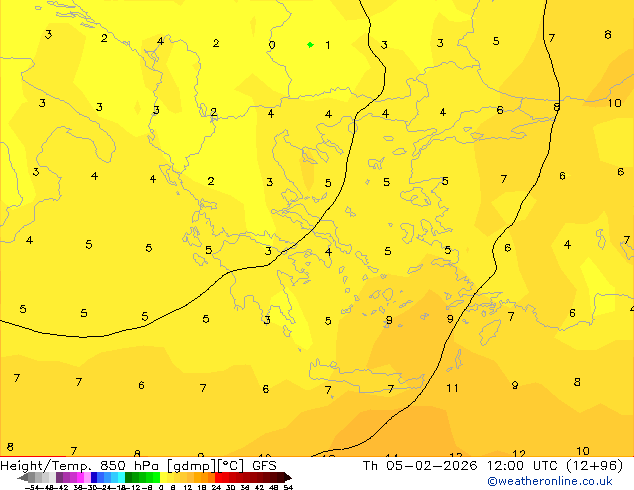634x490 pixels.
Task: Click the dark maroon right arrow of legend
Action: coord(288,477)
